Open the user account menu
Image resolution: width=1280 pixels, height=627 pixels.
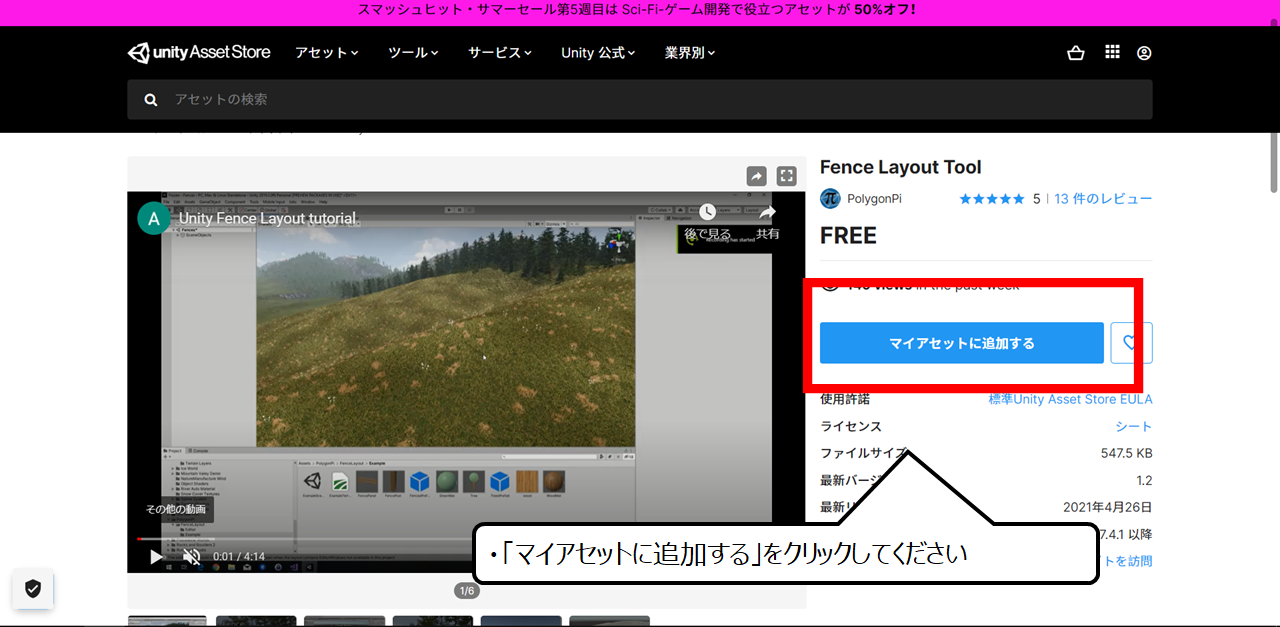tap(1144, 53)
